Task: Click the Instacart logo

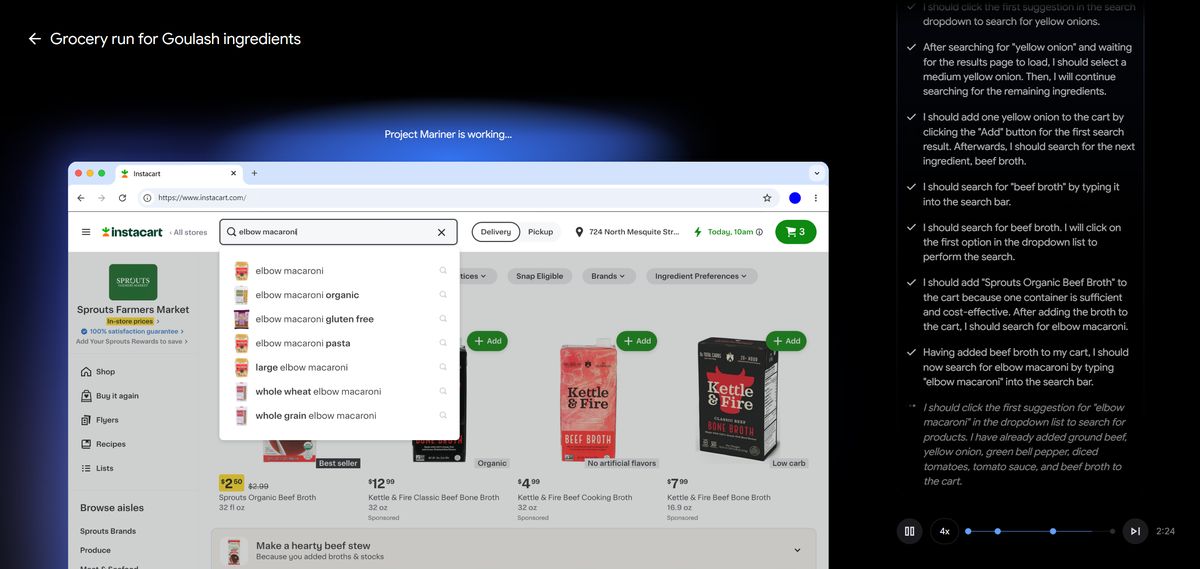Action: 132,232
